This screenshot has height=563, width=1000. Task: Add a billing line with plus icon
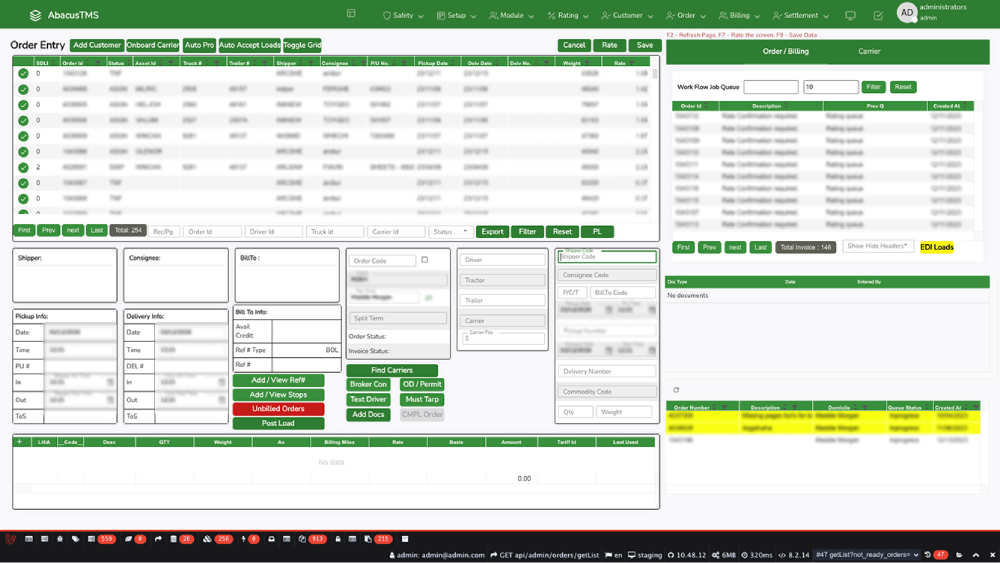19,441
